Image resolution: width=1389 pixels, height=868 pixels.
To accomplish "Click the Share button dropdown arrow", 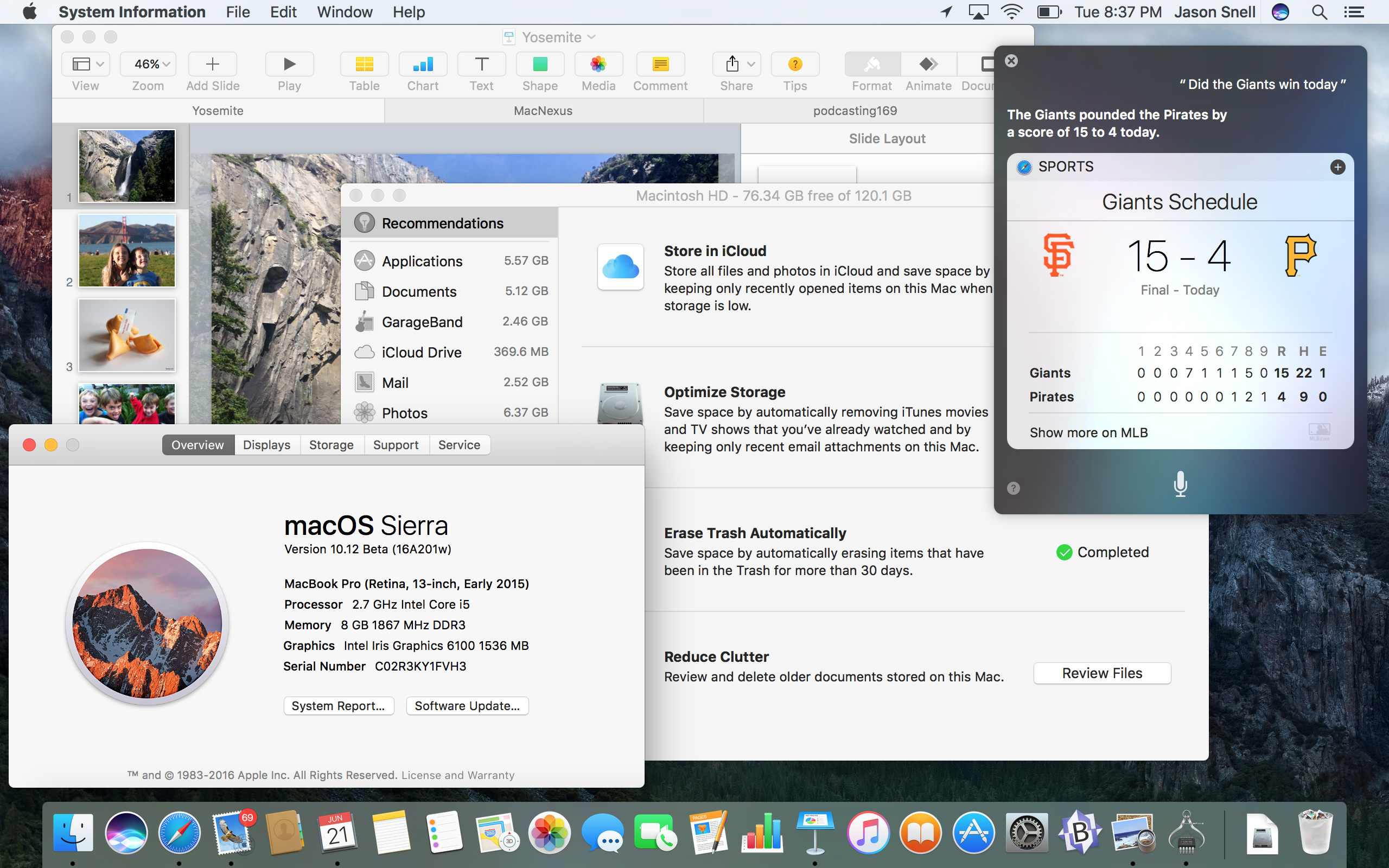I will (751, 64).
